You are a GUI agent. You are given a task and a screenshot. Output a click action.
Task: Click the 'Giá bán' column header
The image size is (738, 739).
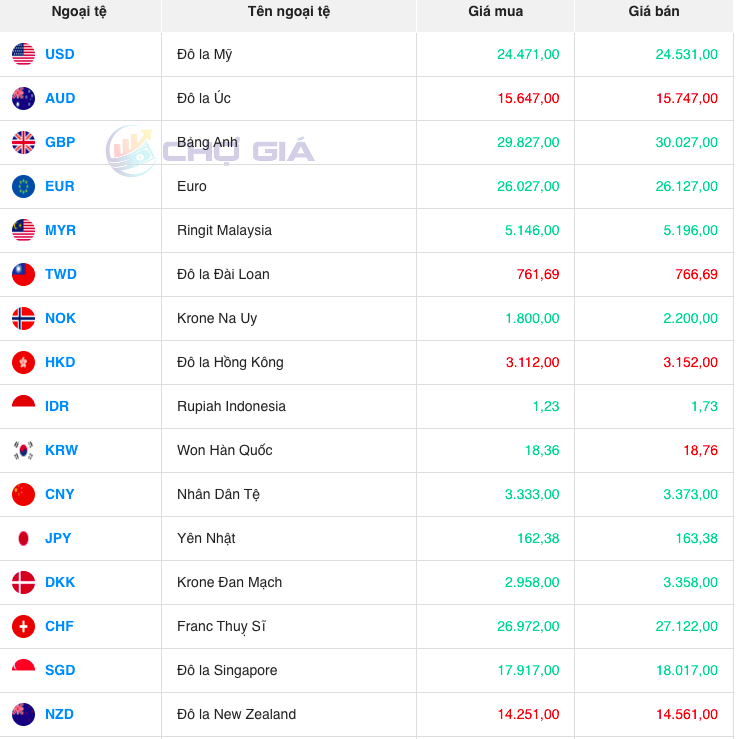pos(654,12)
